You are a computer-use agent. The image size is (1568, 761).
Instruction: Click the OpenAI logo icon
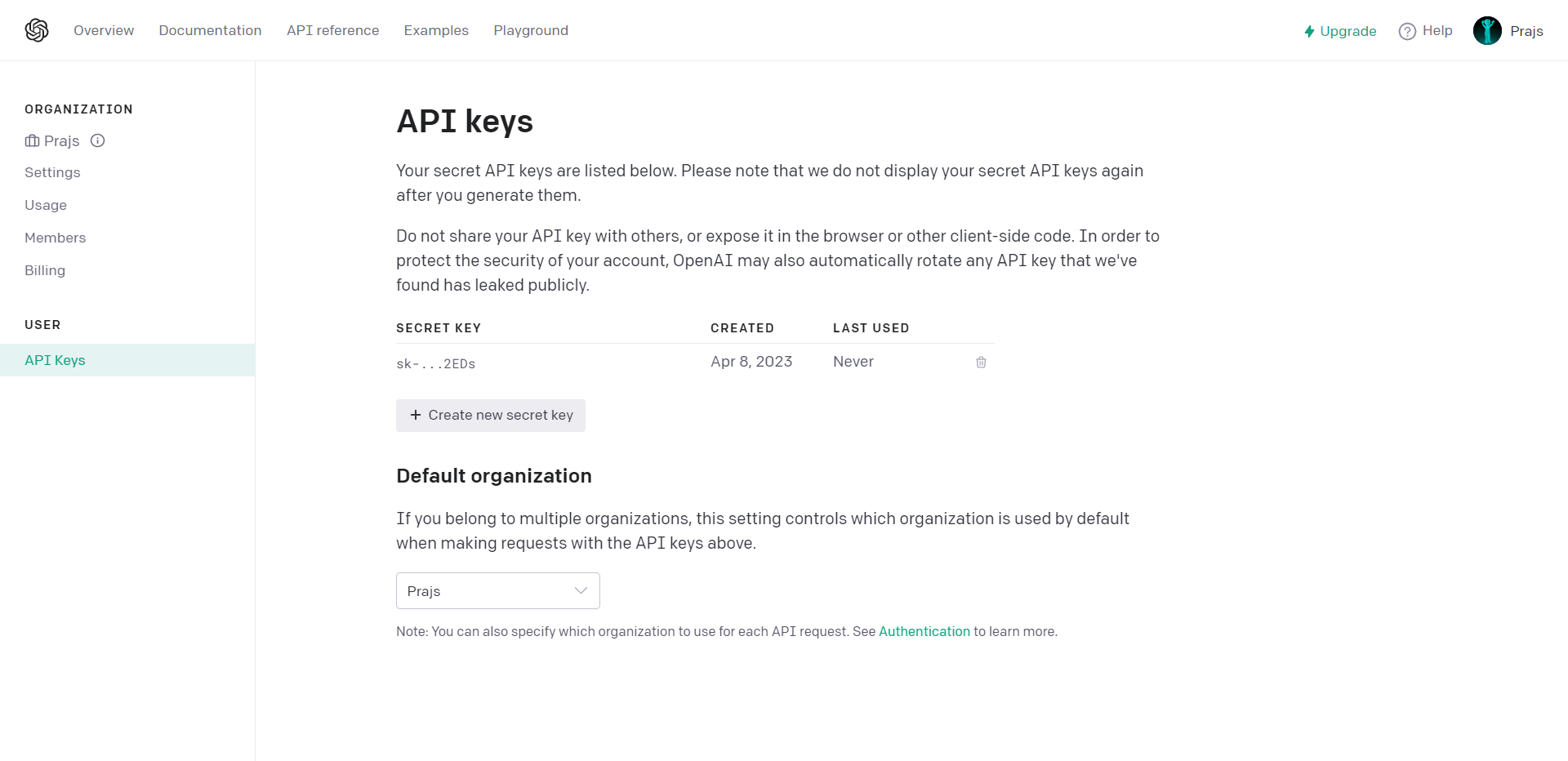tap(37, 30)
